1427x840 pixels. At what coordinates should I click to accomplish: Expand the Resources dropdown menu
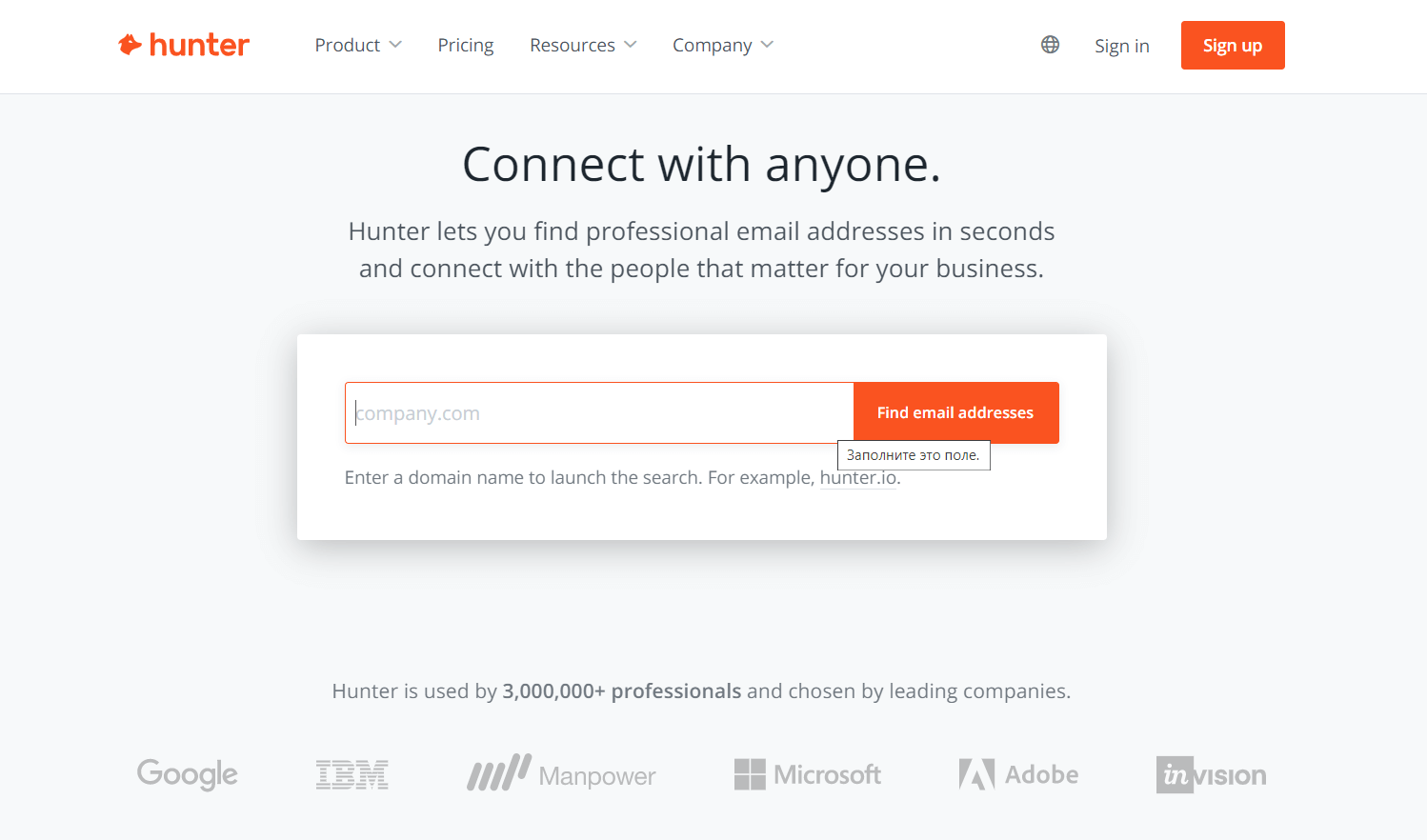point(583,45)
